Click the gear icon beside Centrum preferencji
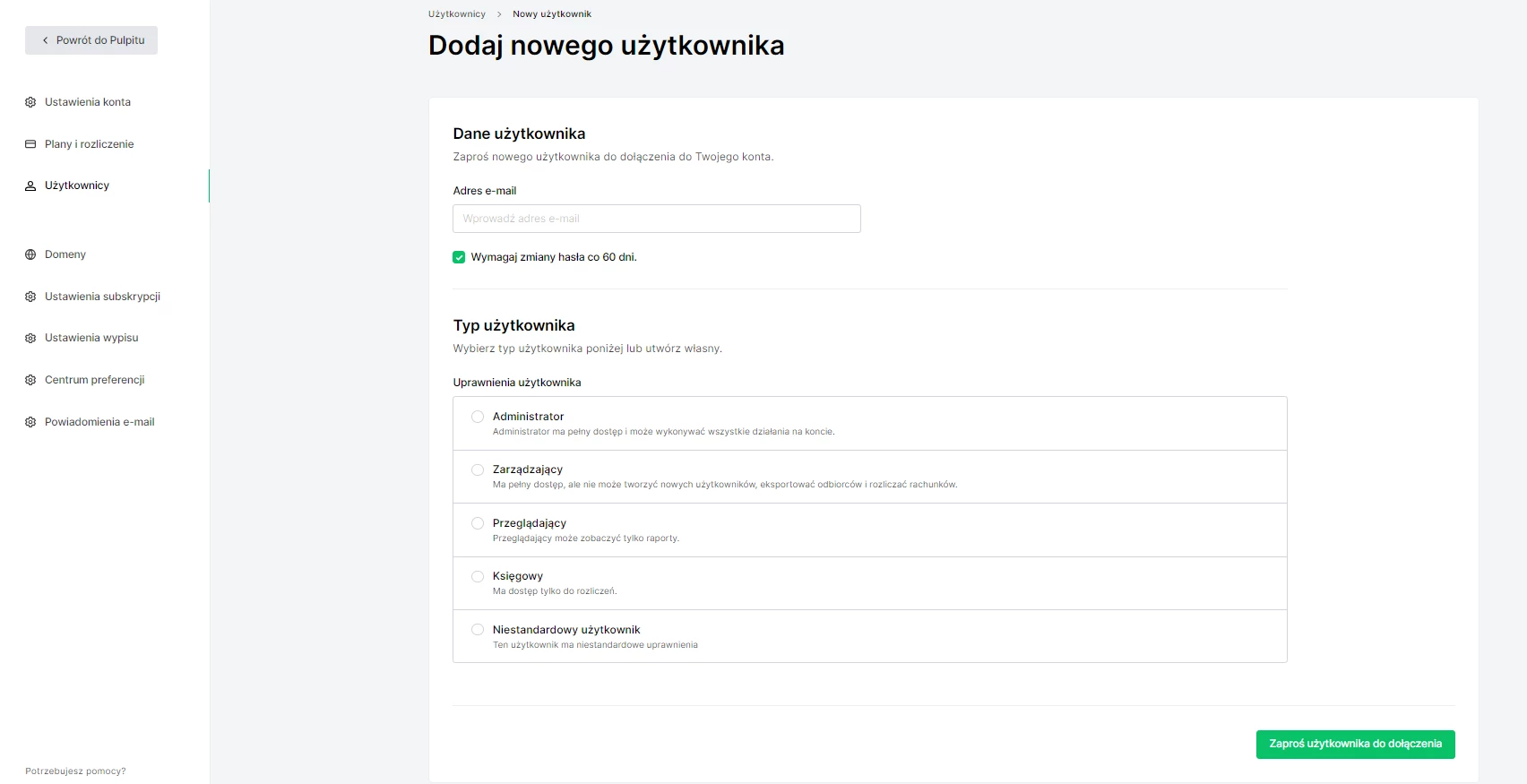 30,380
